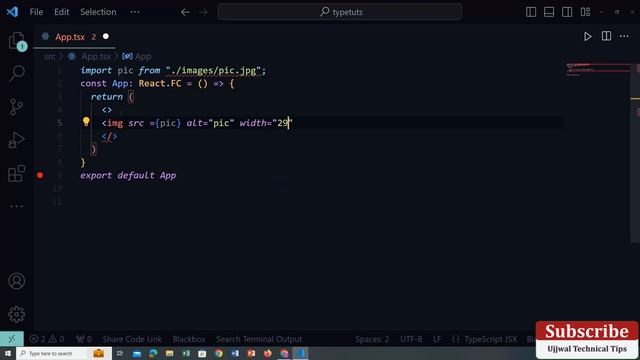
Task: Click export default App line text
Action: pyautogui.click(x=128, y=175)
